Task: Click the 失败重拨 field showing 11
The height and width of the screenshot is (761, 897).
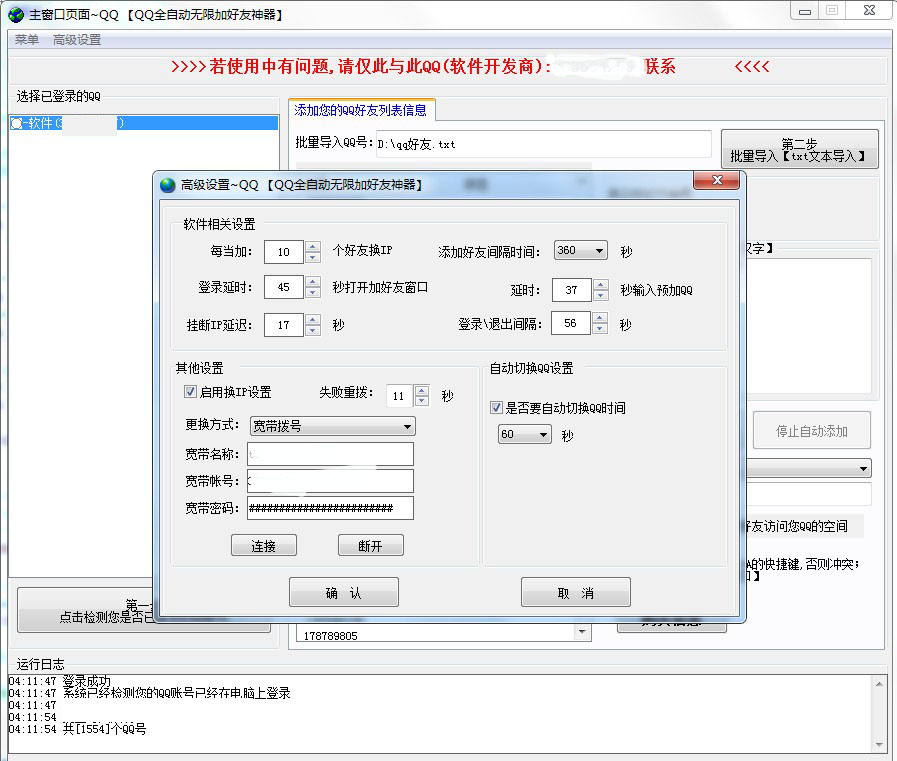Action: click(399, 396)
